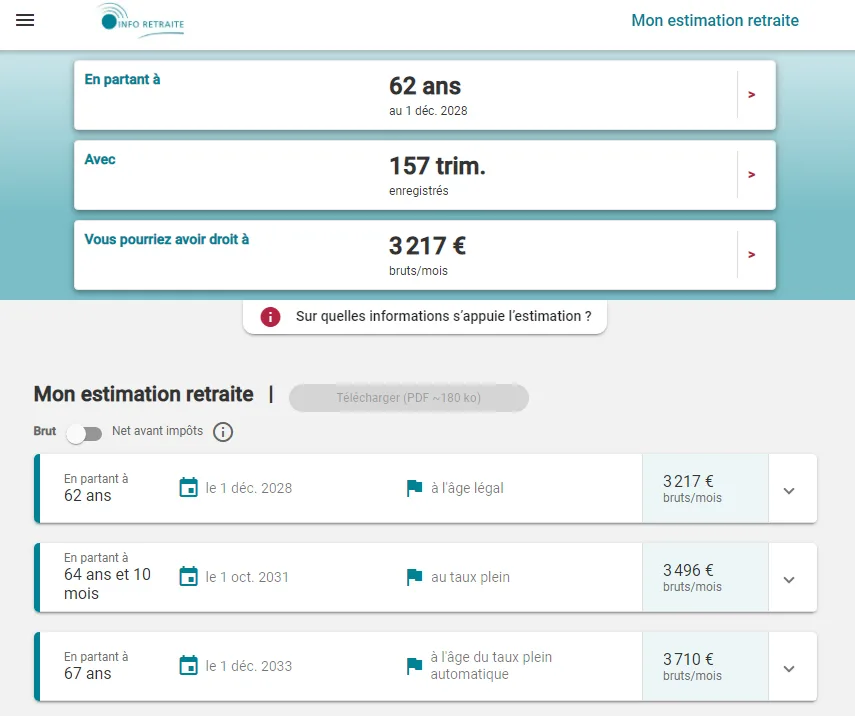The height and width of the screenshot is (716, 855).
Task: Download the estimation PDF with Télécharger
Action: point(408,398)
